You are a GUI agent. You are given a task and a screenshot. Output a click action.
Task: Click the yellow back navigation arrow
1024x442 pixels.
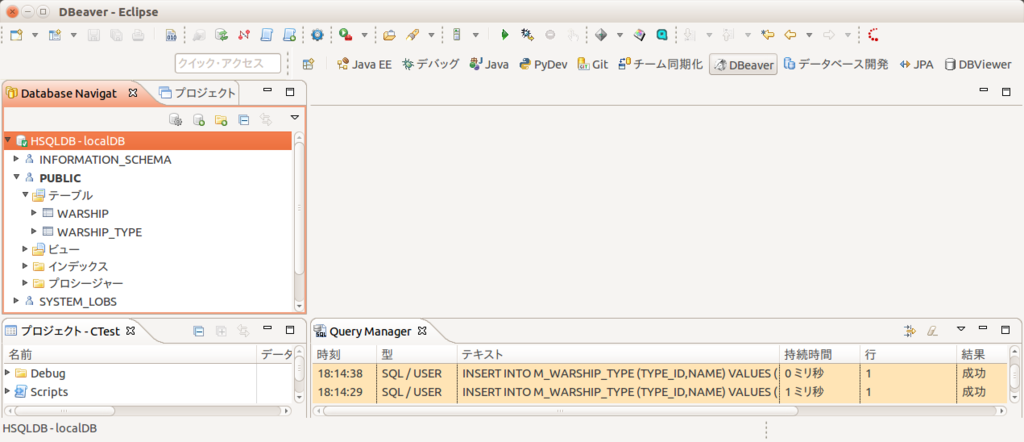coord(790,35)
